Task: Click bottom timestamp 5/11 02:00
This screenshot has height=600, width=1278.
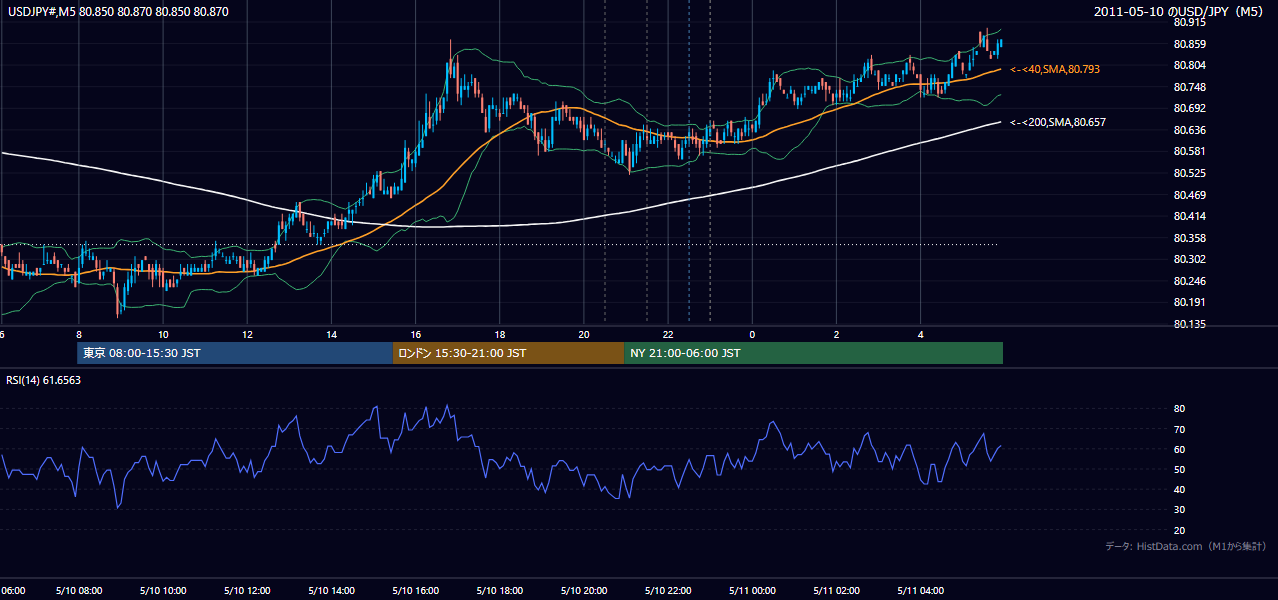Action: [836, 591]
